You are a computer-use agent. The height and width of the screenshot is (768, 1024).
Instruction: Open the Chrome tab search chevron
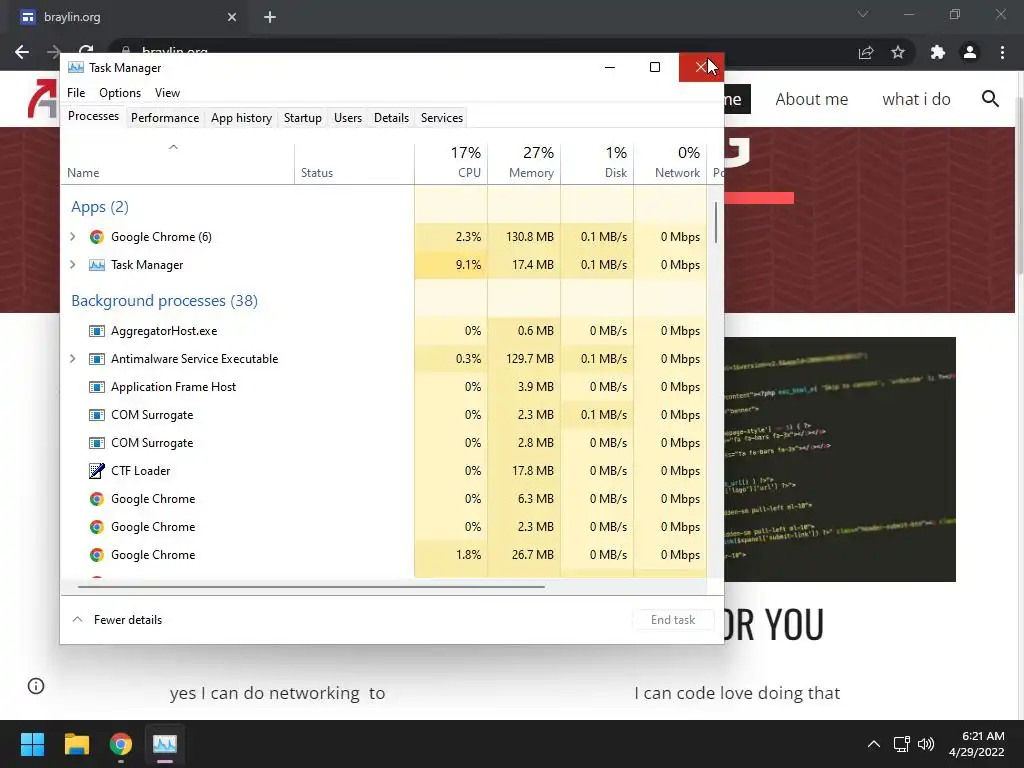863,14
